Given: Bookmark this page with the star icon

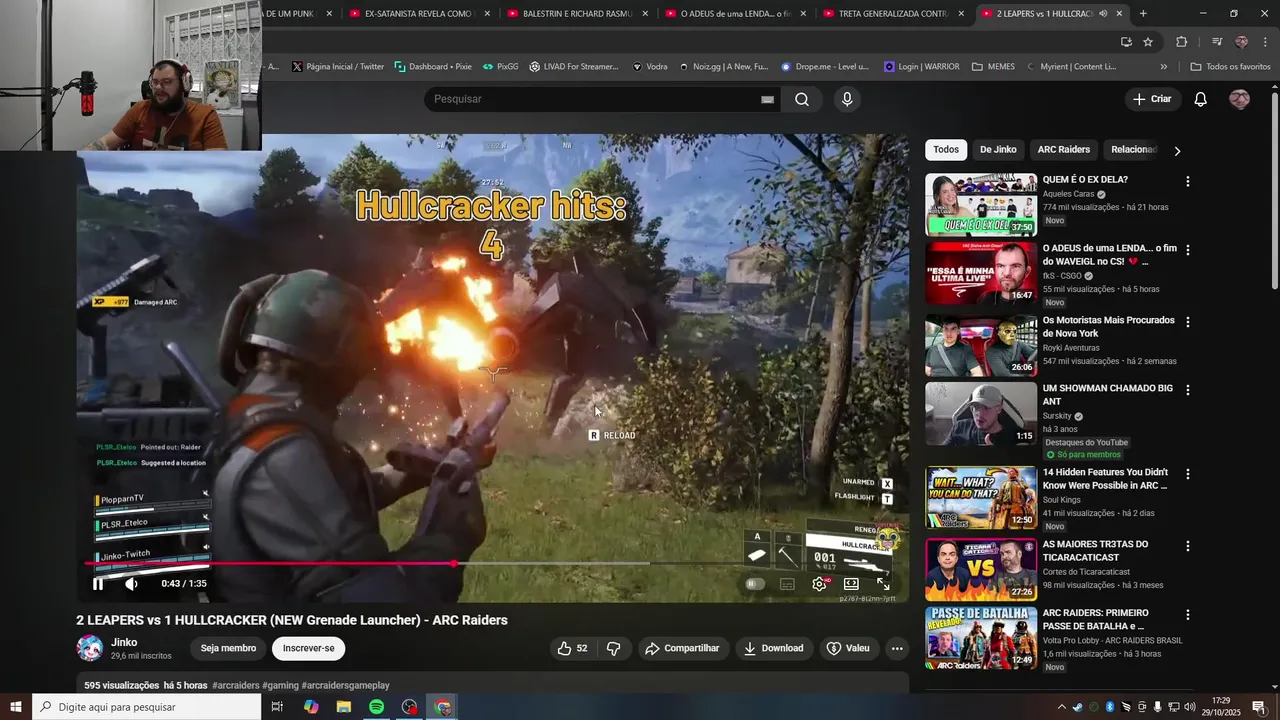Looking at the screenshot, I should point(1148,42).
